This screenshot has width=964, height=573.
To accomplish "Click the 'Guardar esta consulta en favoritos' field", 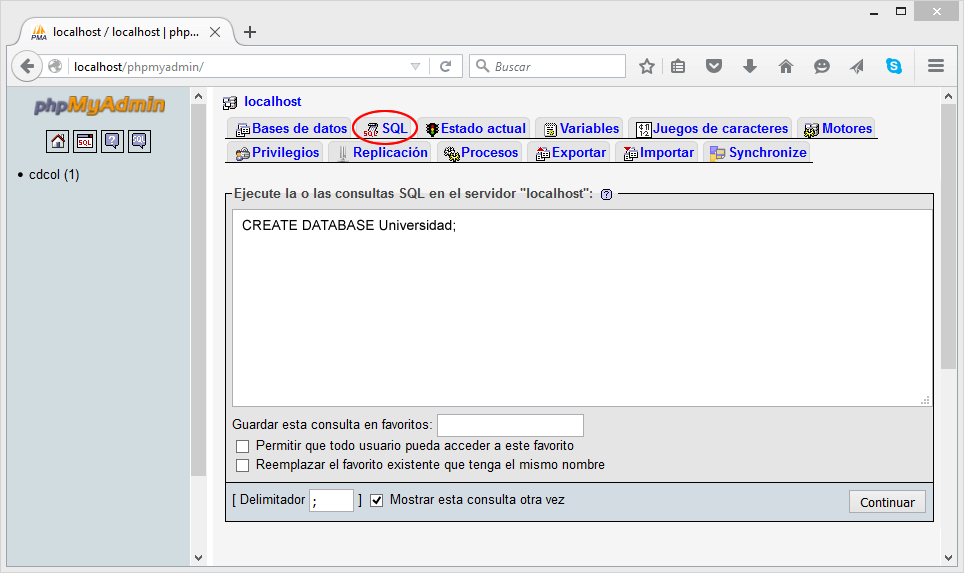I will [x=510, y=425].
